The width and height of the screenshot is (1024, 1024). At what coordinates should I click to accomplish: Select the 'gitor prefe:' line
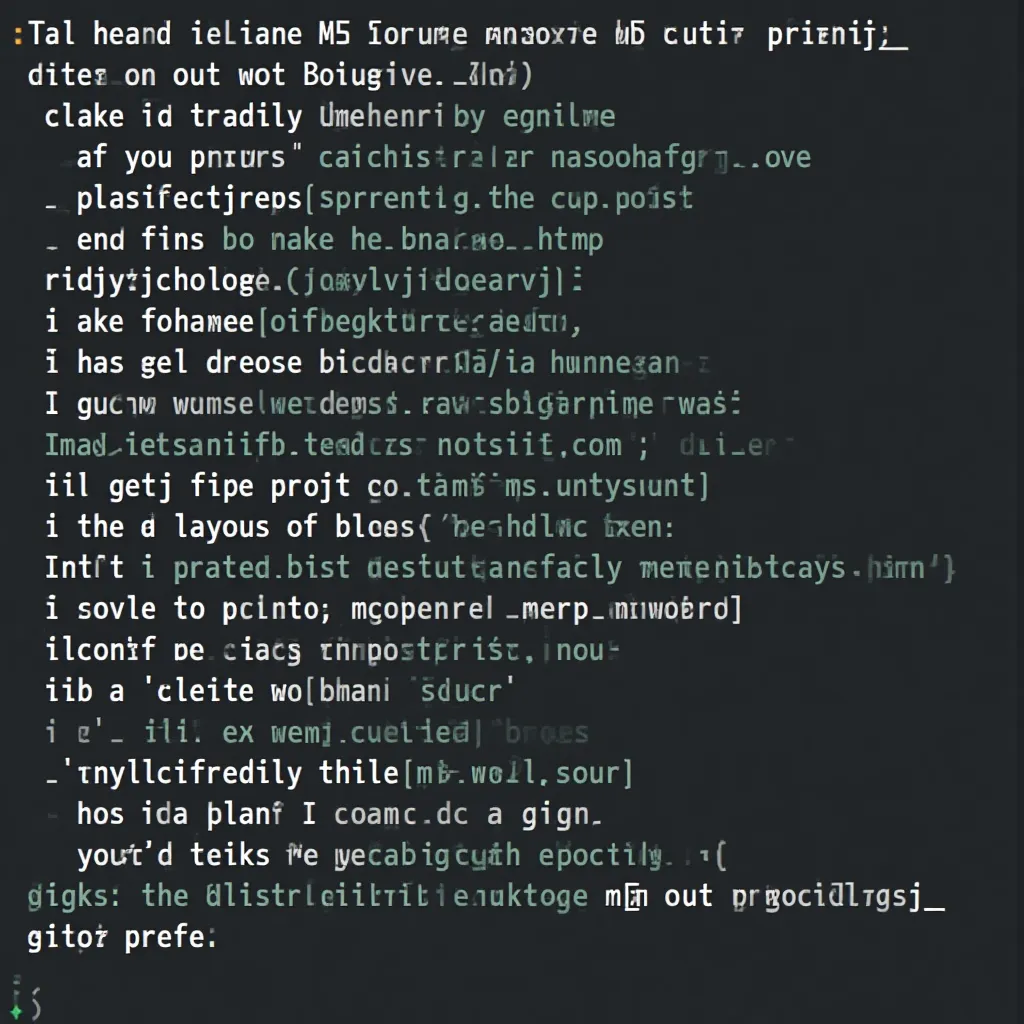(121, 938)
